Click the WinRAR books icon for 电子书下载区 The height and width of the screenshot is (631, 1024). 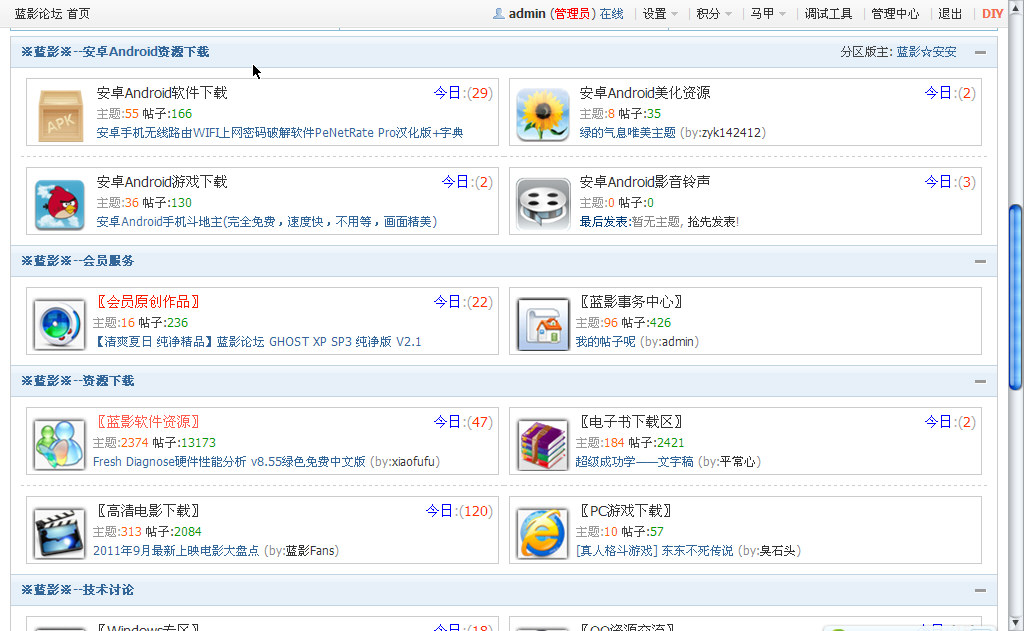click(543, 445)
